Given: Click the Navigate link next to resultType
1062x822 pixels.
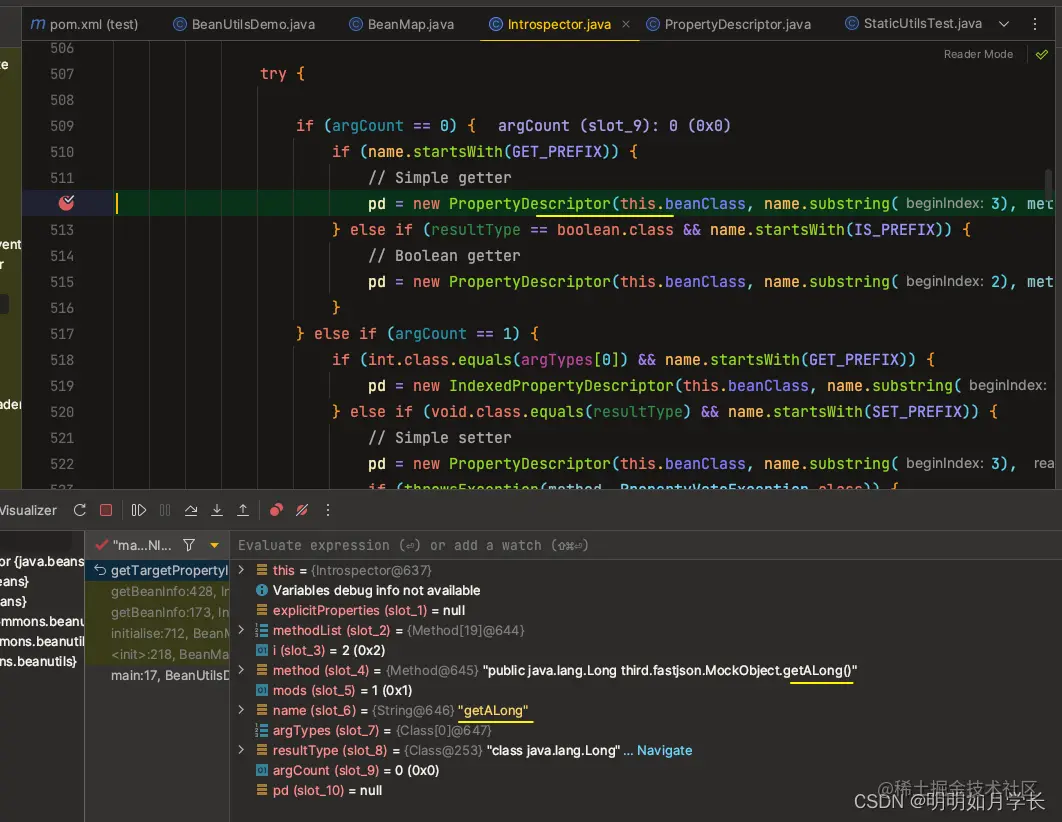Looking at the screenshot, I should (664, 750).
